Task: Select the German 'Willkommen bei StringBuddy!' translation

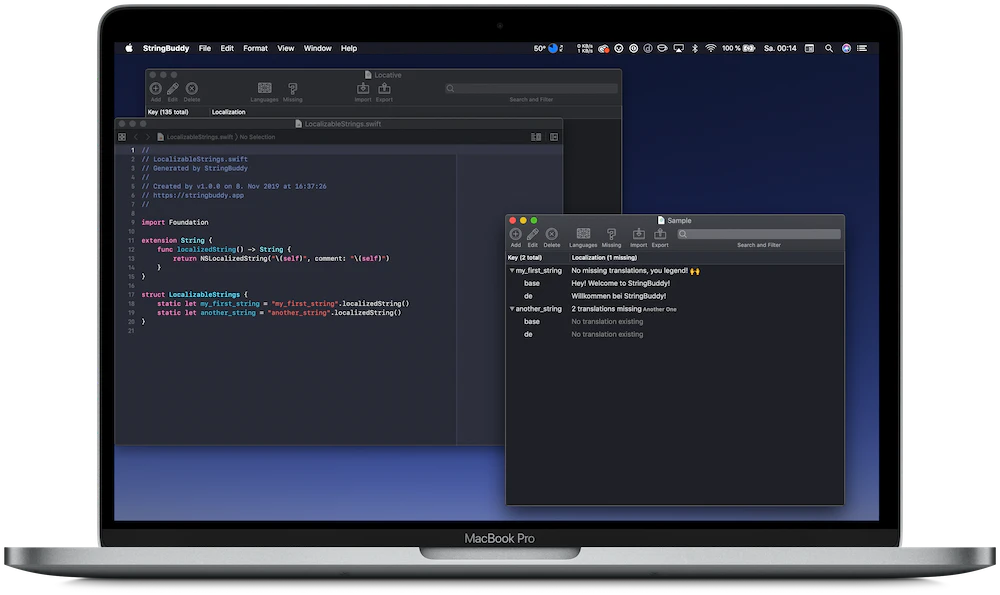Action: tap(626, 296)
